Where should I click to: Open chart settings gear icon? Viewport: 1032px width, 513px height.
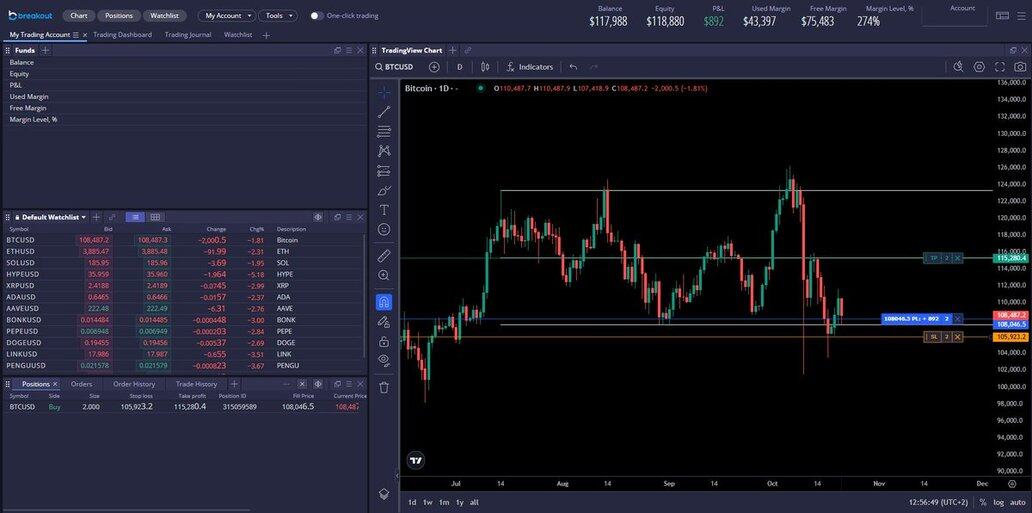point(979,67)
